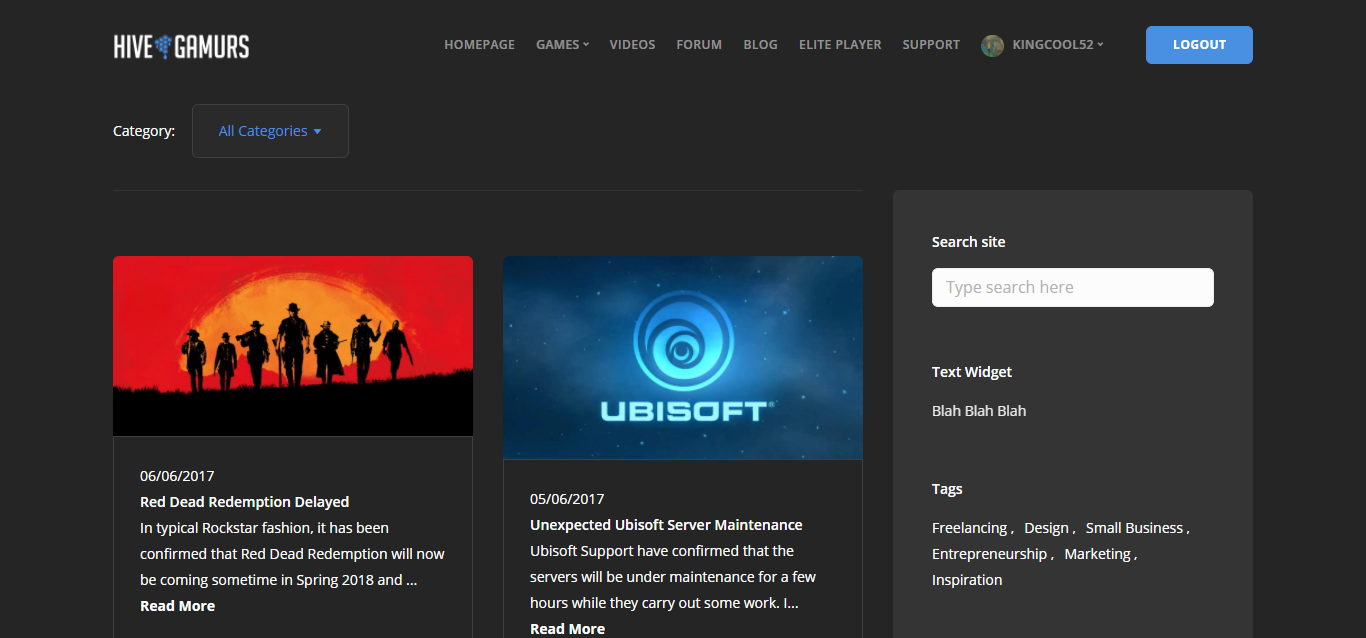The height and width of the screenshot is (638, 1366).
Task: Open the Forum page
Action: (699, 45)
